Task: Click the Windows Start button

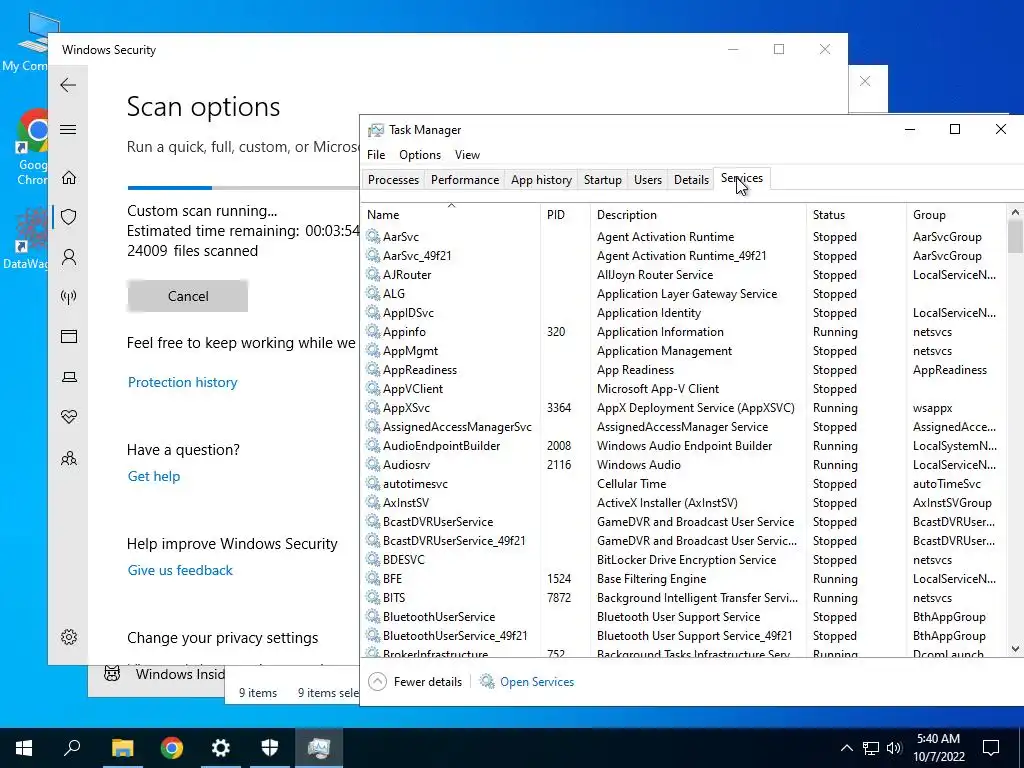Action: coord(24,748)
